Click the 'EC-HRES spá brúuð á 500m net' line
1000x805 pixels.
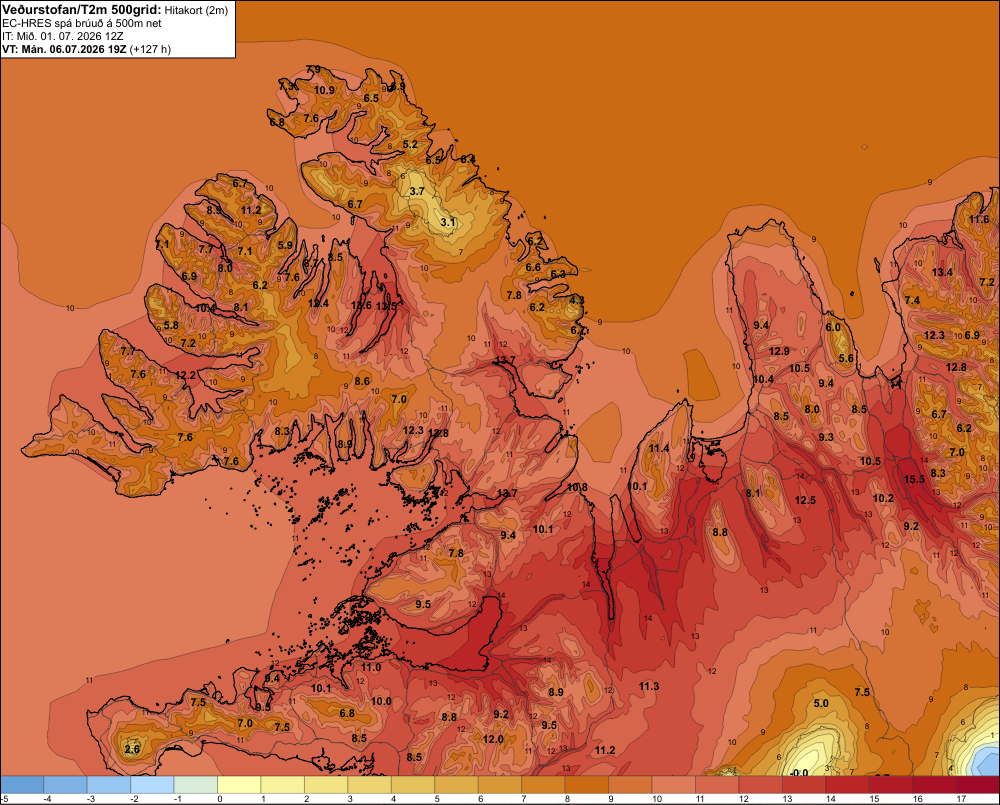coord(82,24)
